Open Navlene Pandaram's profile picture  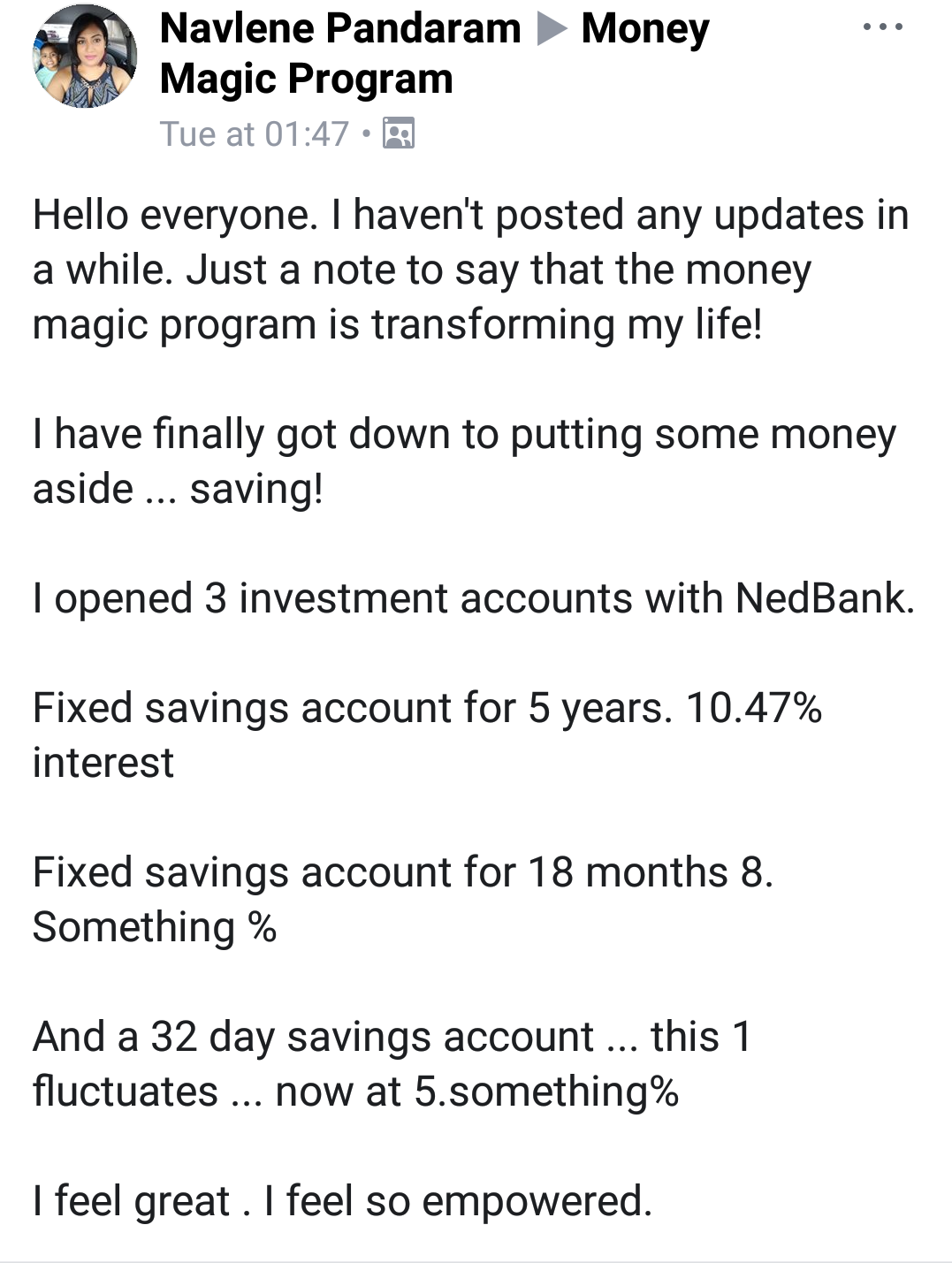coord(84,57)
